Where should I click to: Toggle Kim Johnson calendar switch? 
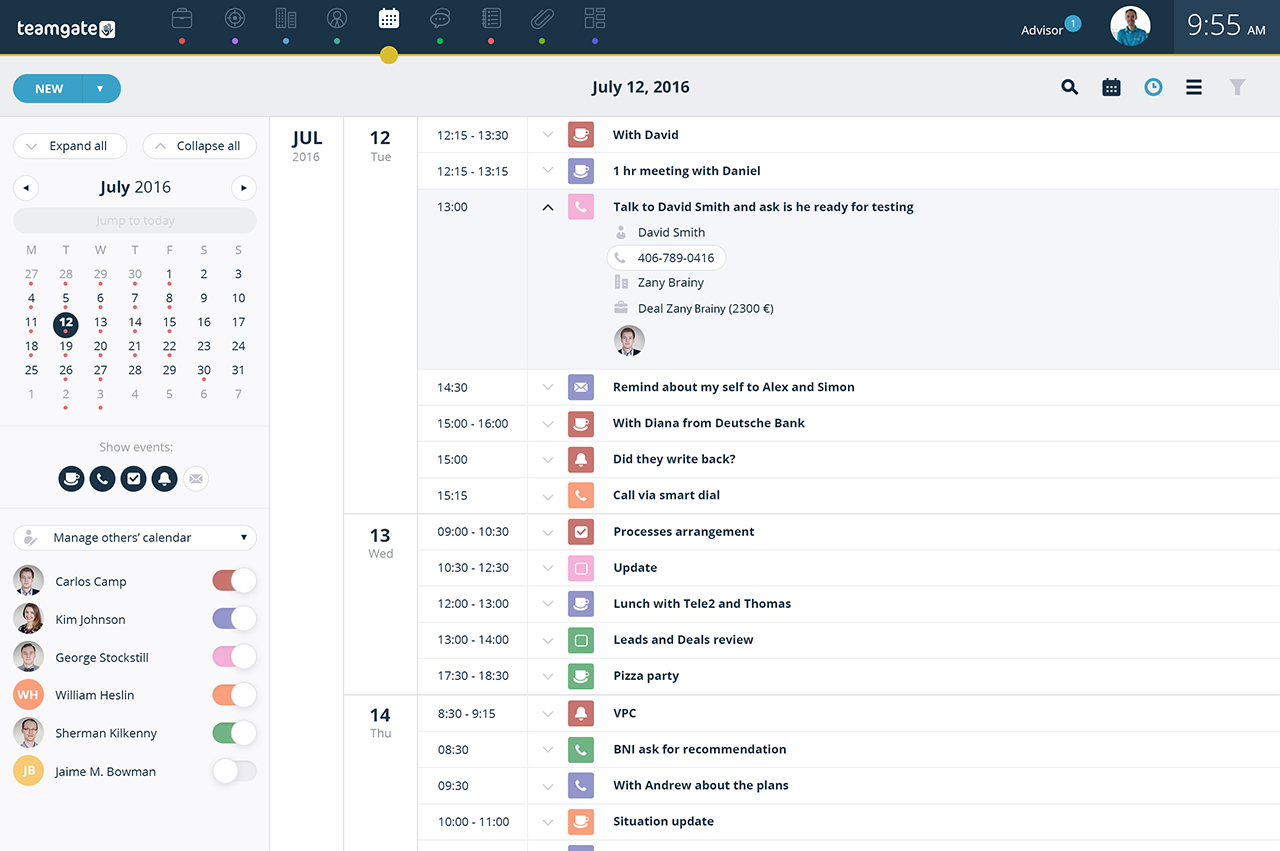click(234, 619)
